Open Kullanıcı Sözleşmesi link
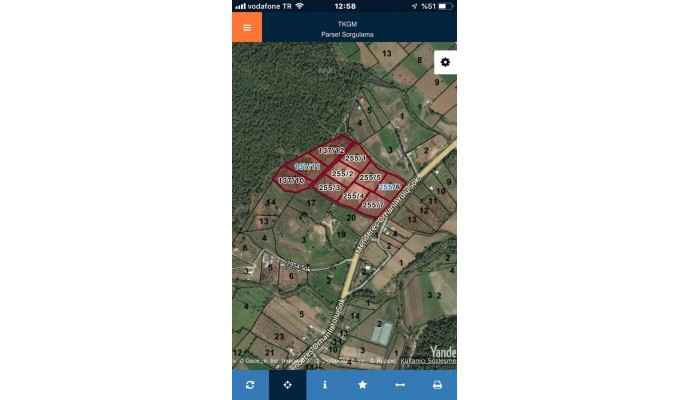This screenshot has height=400, width=690. pos(428,361)
